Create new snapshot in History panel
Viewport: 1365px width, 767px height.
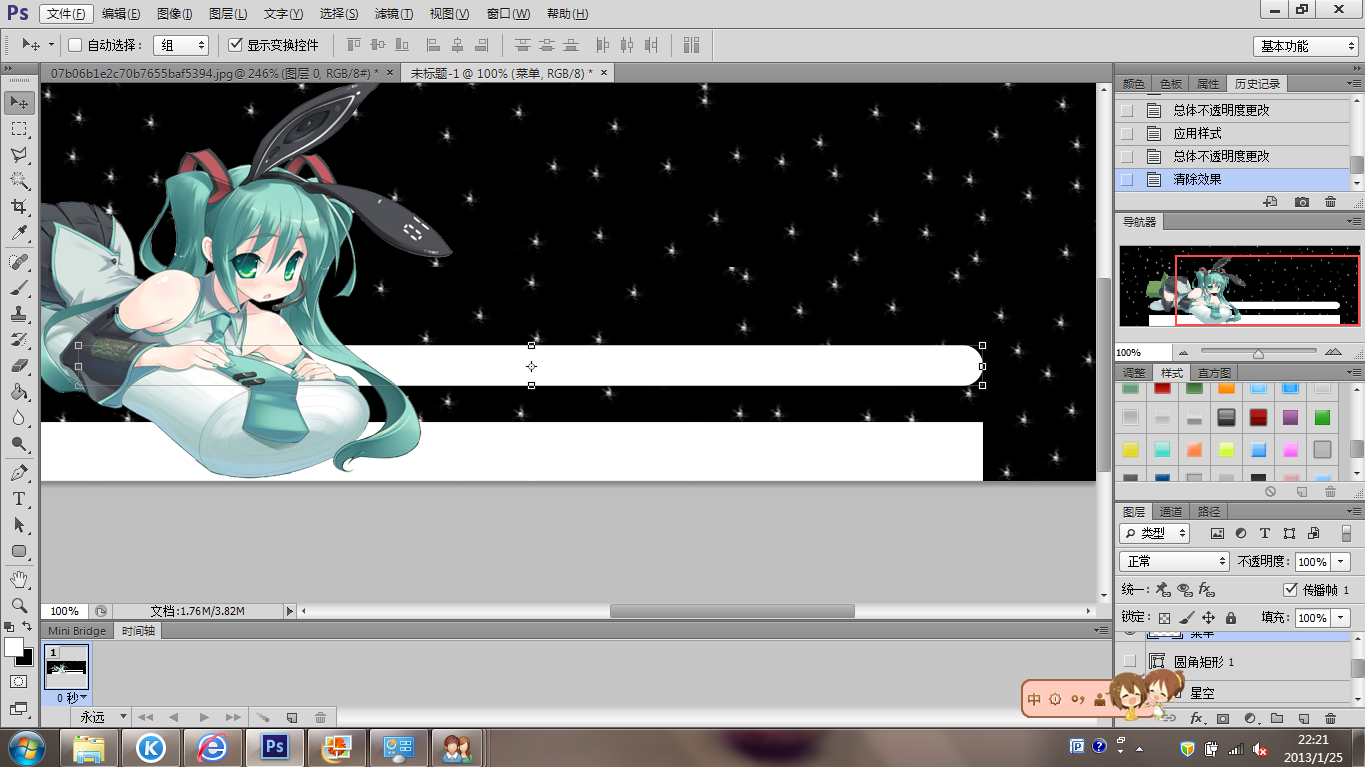coord(1301,202)
